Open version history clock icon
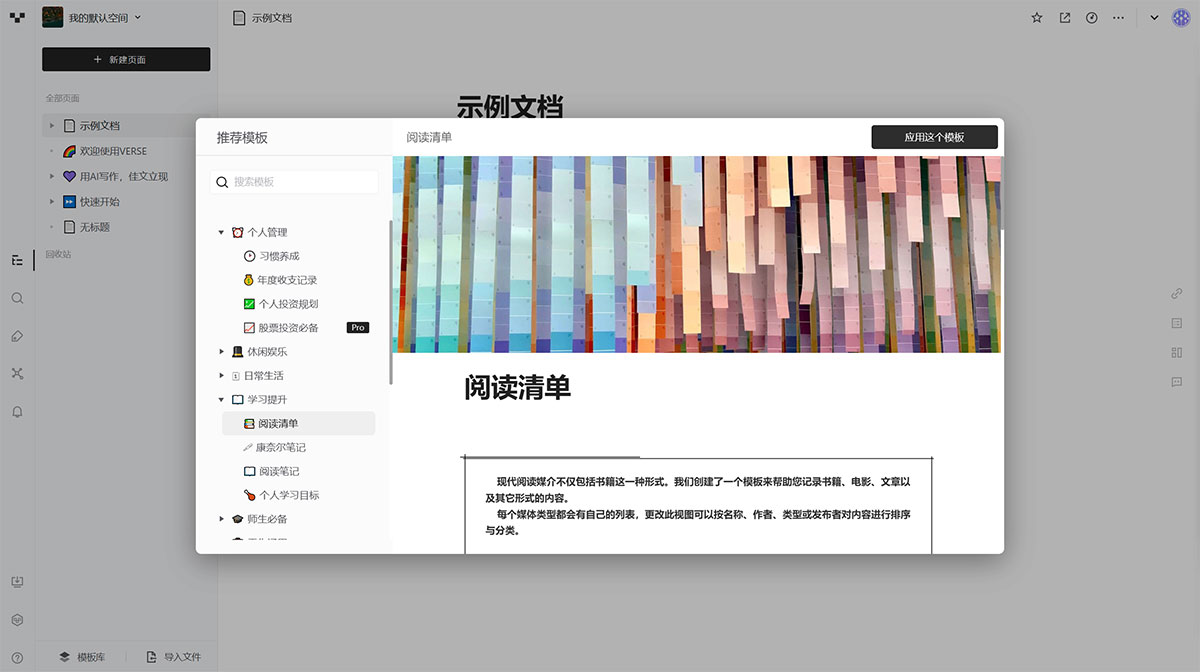Viewport: 1200px width, 672px height. 1091,17
